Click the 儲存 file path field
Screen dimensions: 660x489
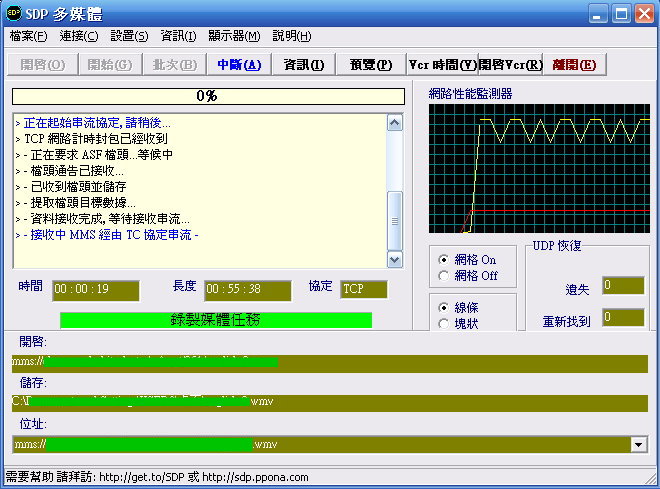330,403
